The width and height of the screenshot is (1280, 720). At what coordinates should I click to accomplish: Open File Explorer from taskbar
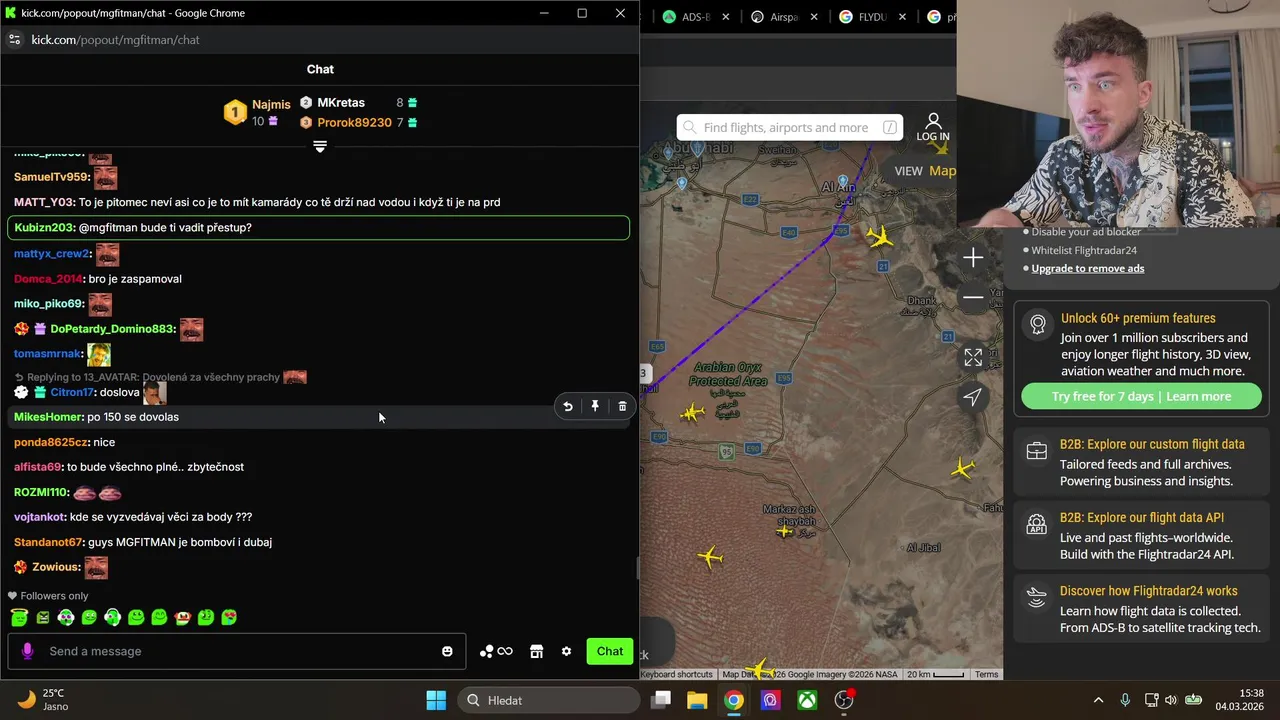tap(697, 700)
